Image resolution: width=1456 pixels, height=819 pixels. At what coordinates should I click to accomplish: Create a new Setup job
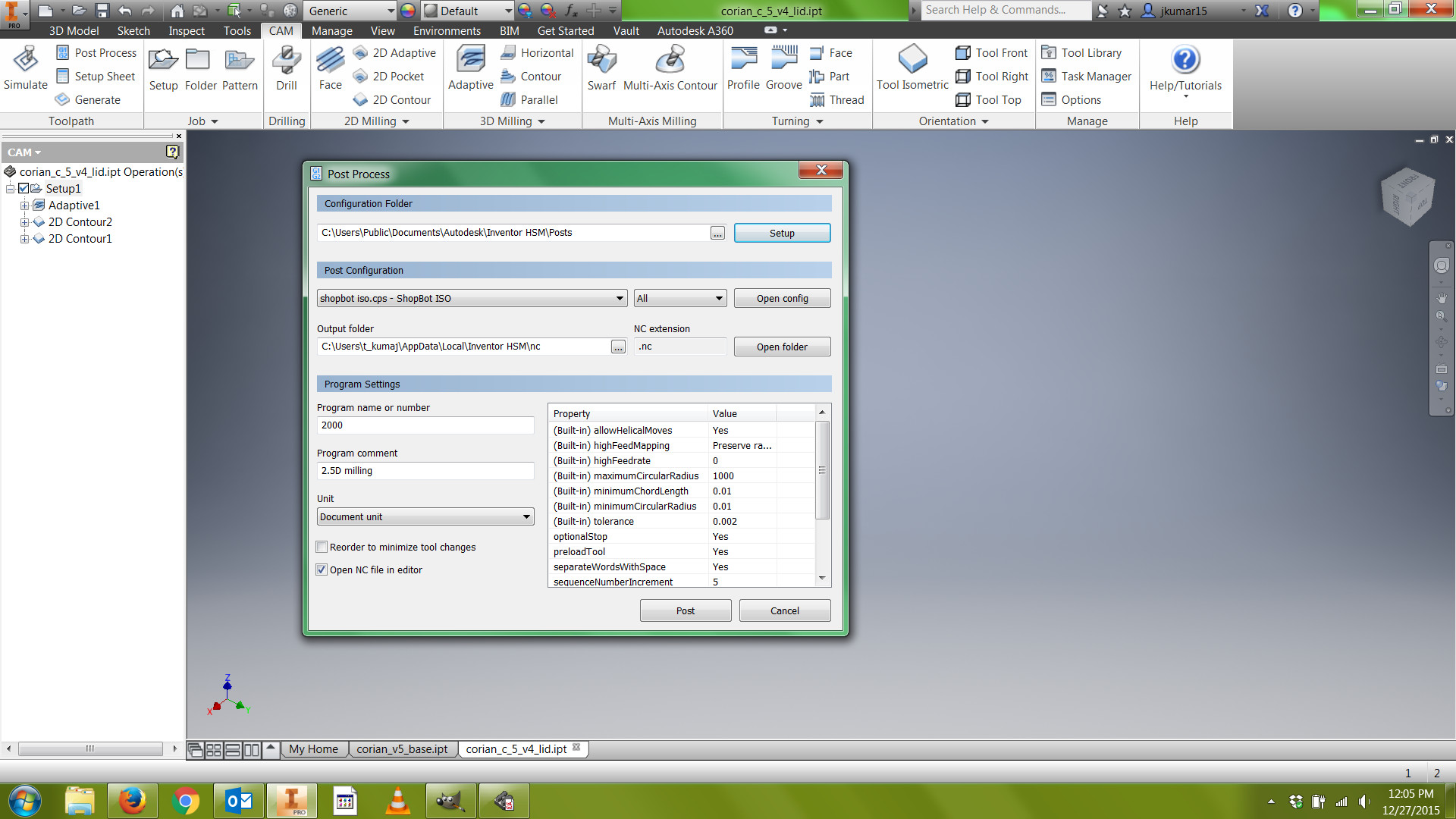point(163,68)
